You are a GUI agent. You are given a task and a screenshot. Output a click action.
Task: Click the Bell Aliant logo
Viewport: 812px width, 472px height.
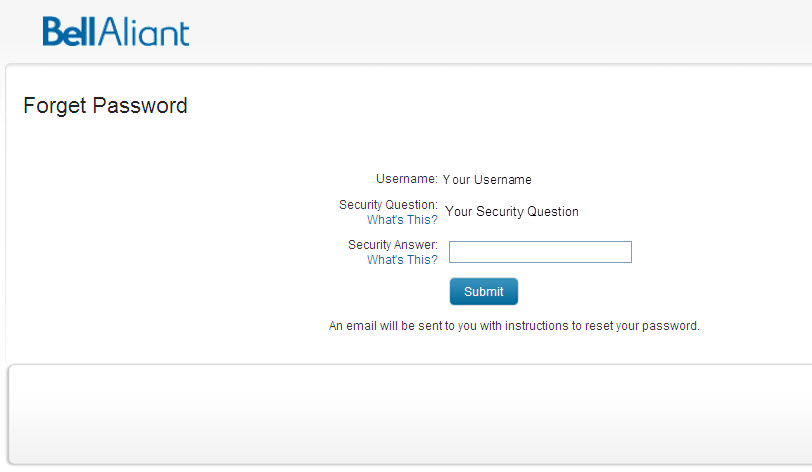coord(115,32)
